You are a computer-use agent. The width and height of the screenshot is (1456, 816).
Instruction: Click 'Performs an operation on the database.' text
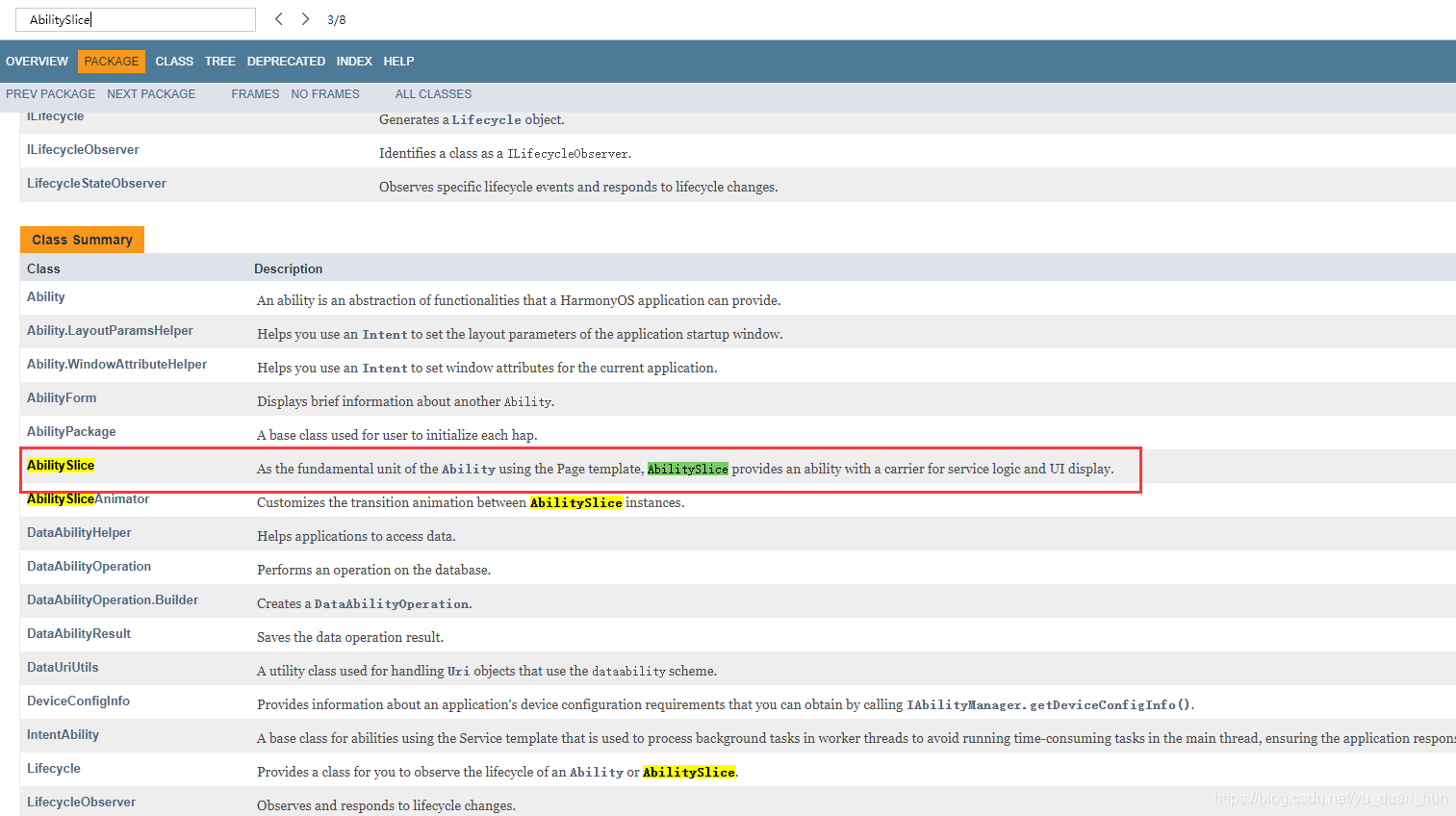(373, 571)
